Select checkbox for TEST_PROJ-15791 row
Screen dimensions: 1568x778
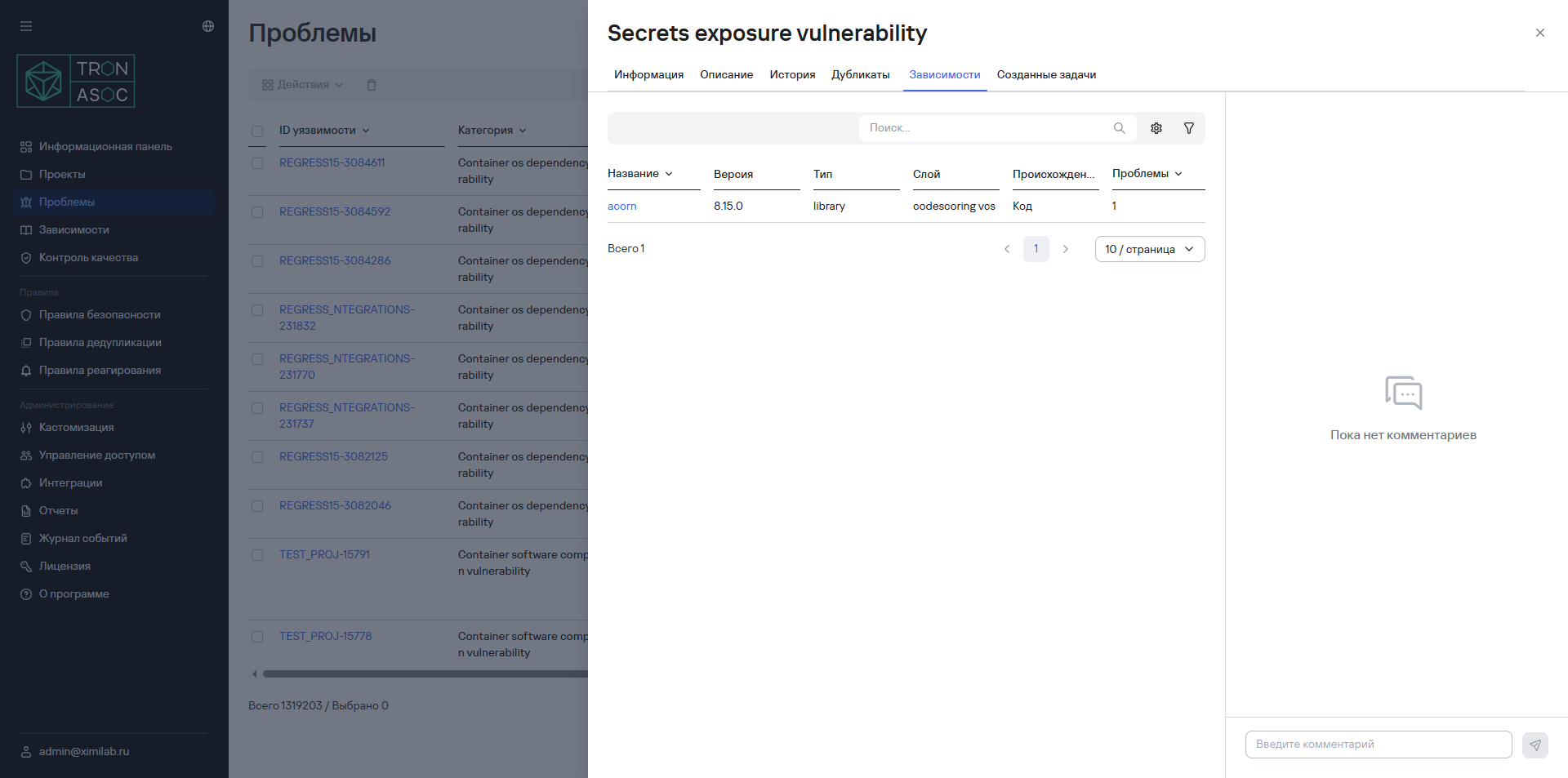coord(257,555)
